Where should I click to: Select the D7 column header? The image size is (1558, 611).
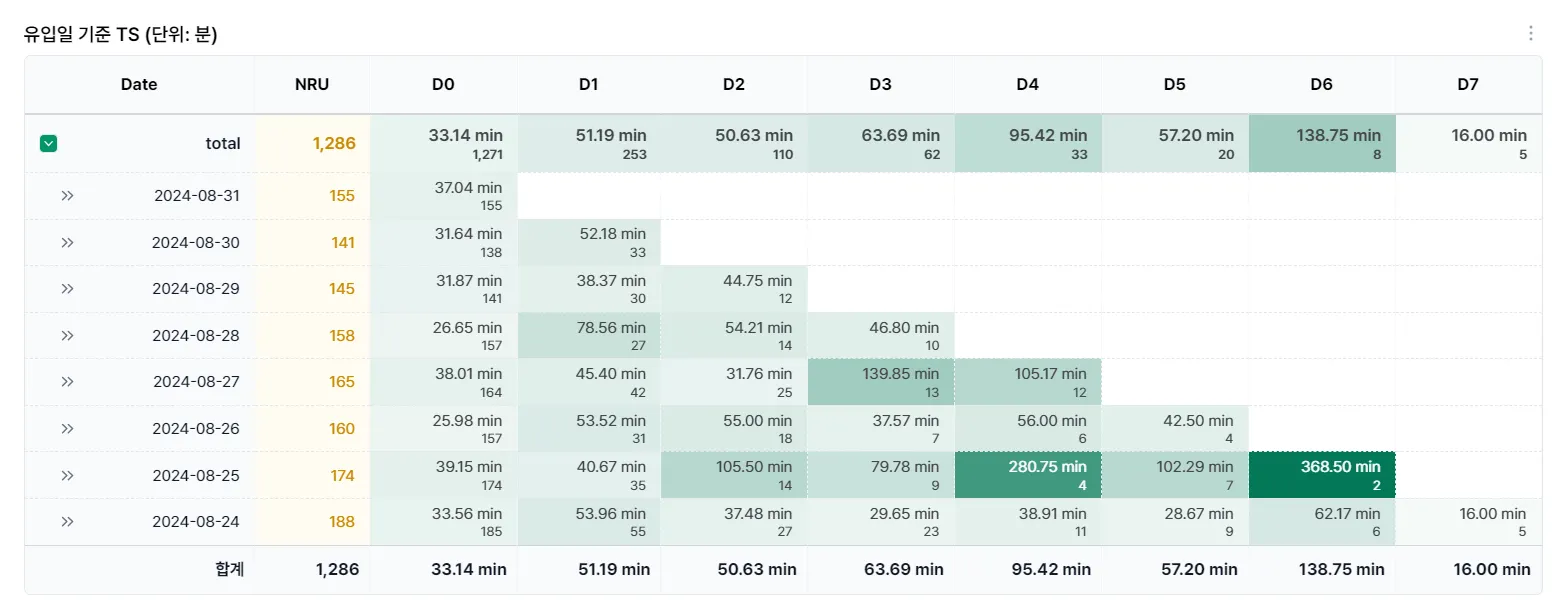[1467, 85]
